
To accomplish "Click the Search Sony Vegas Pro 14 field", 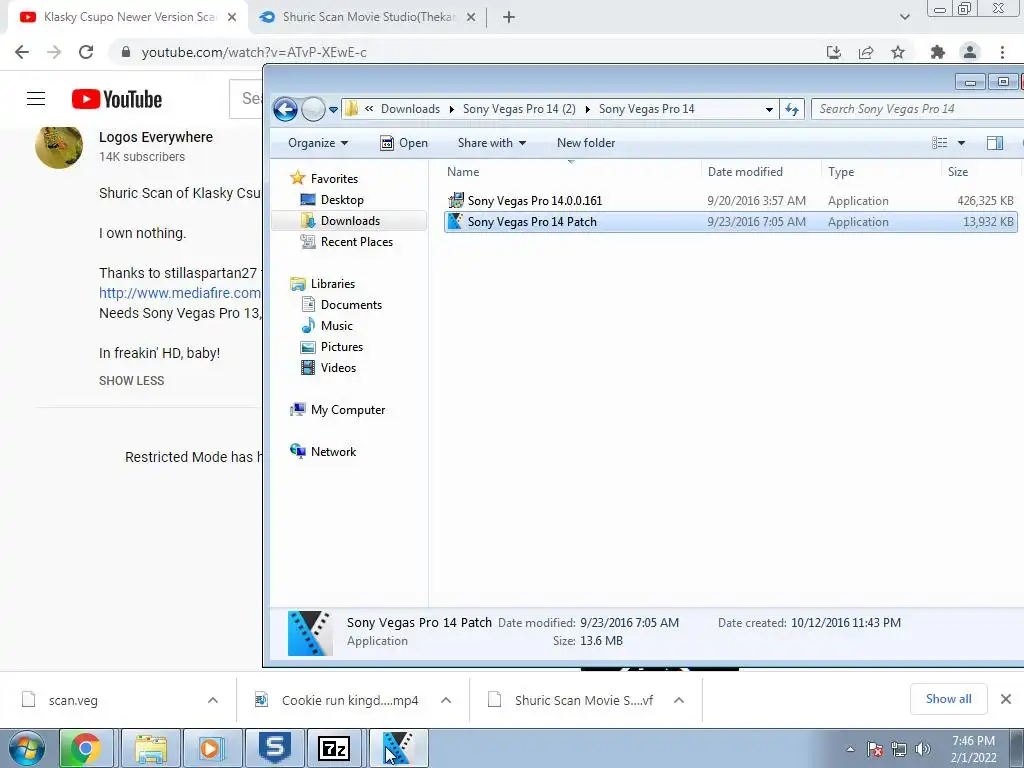I will pos(917,109).
